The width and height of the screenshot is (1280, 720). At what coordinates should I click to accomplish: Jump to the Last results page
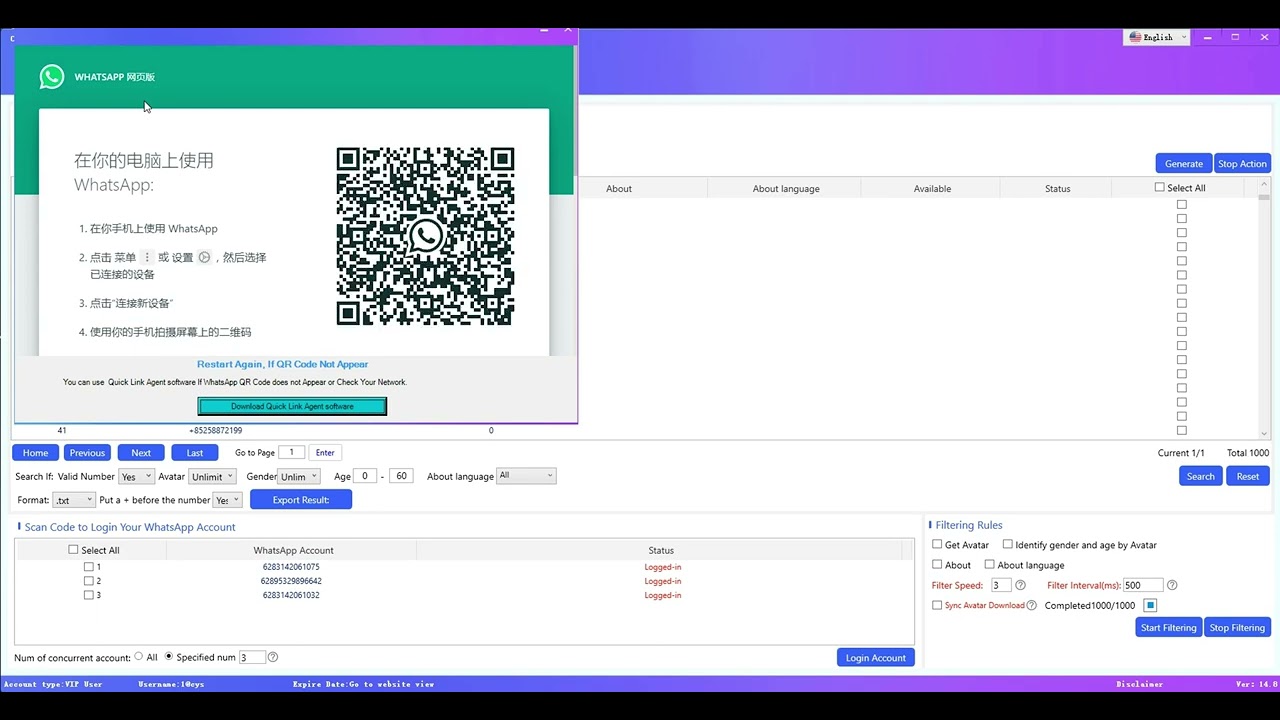[195, 453]
